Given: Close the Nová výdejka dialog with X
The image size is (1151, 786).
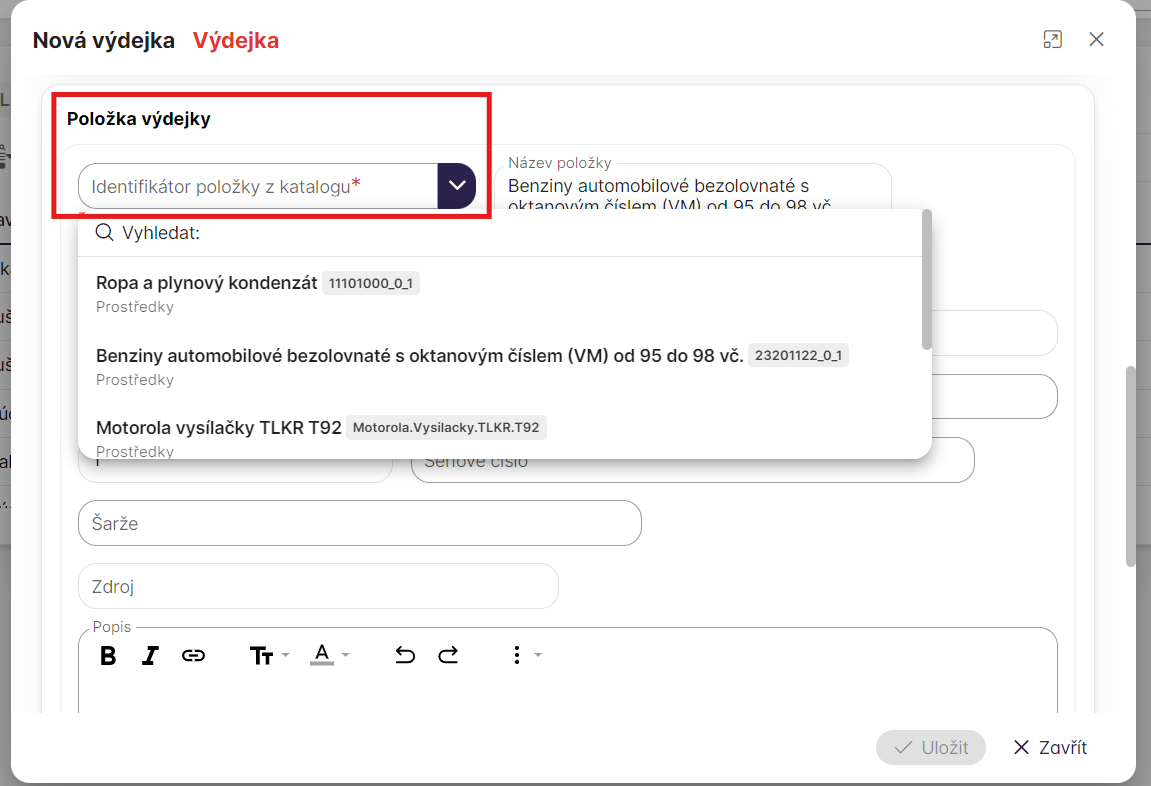Looking at the screenshot, I should pos(1096,40).
